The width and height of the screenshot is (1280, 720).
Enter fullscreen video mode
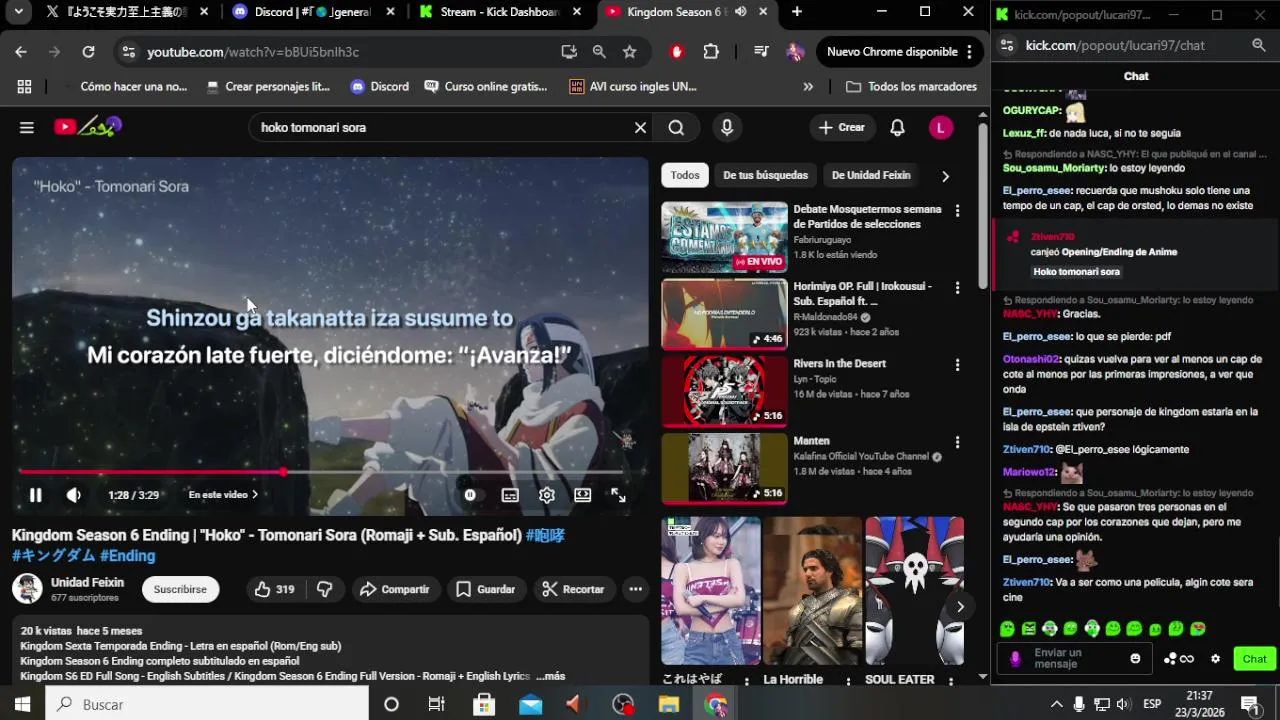619,495
